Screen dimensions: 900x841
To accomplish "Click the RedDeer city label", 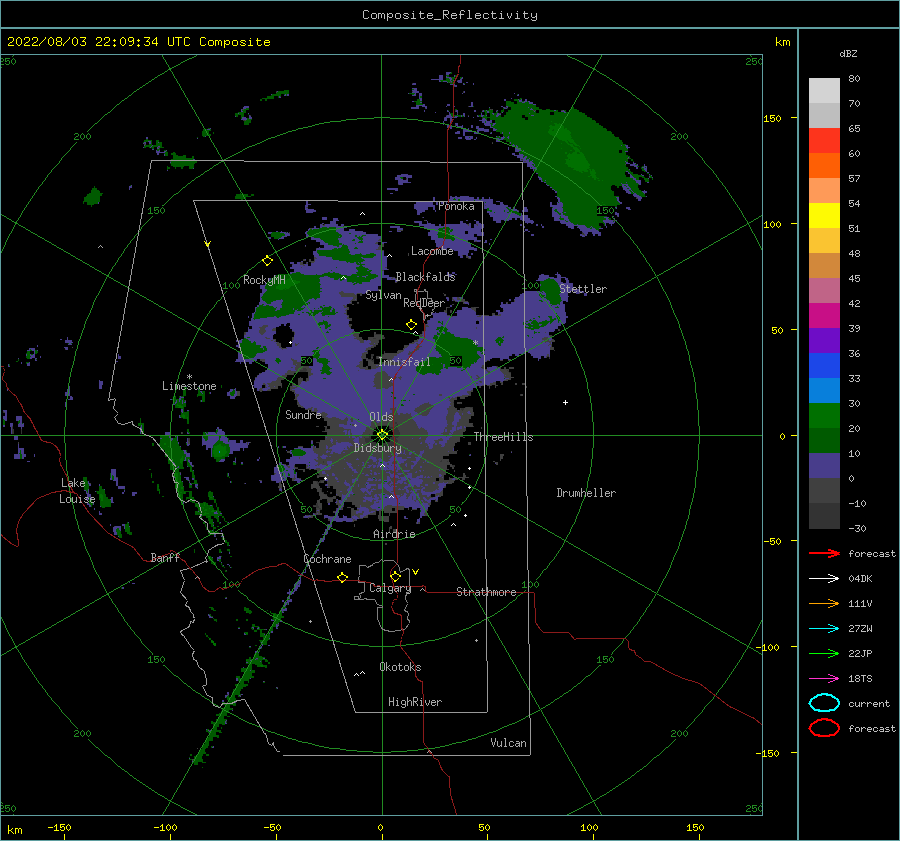I will point(424,303).
